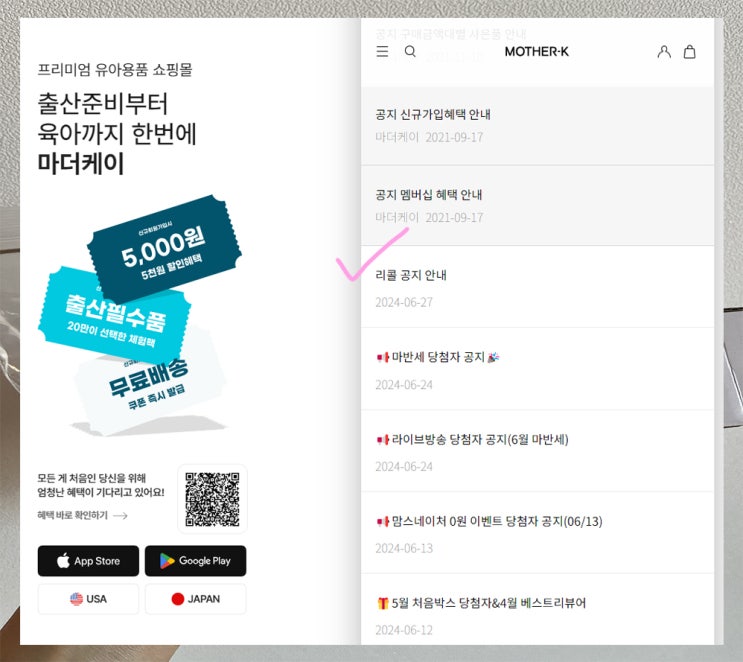Viewport: 743px width, 662px height.
Task: Open 맘스네이처 0원 이벤트 당첨자 공지 post
Action: tap(537, 533)
